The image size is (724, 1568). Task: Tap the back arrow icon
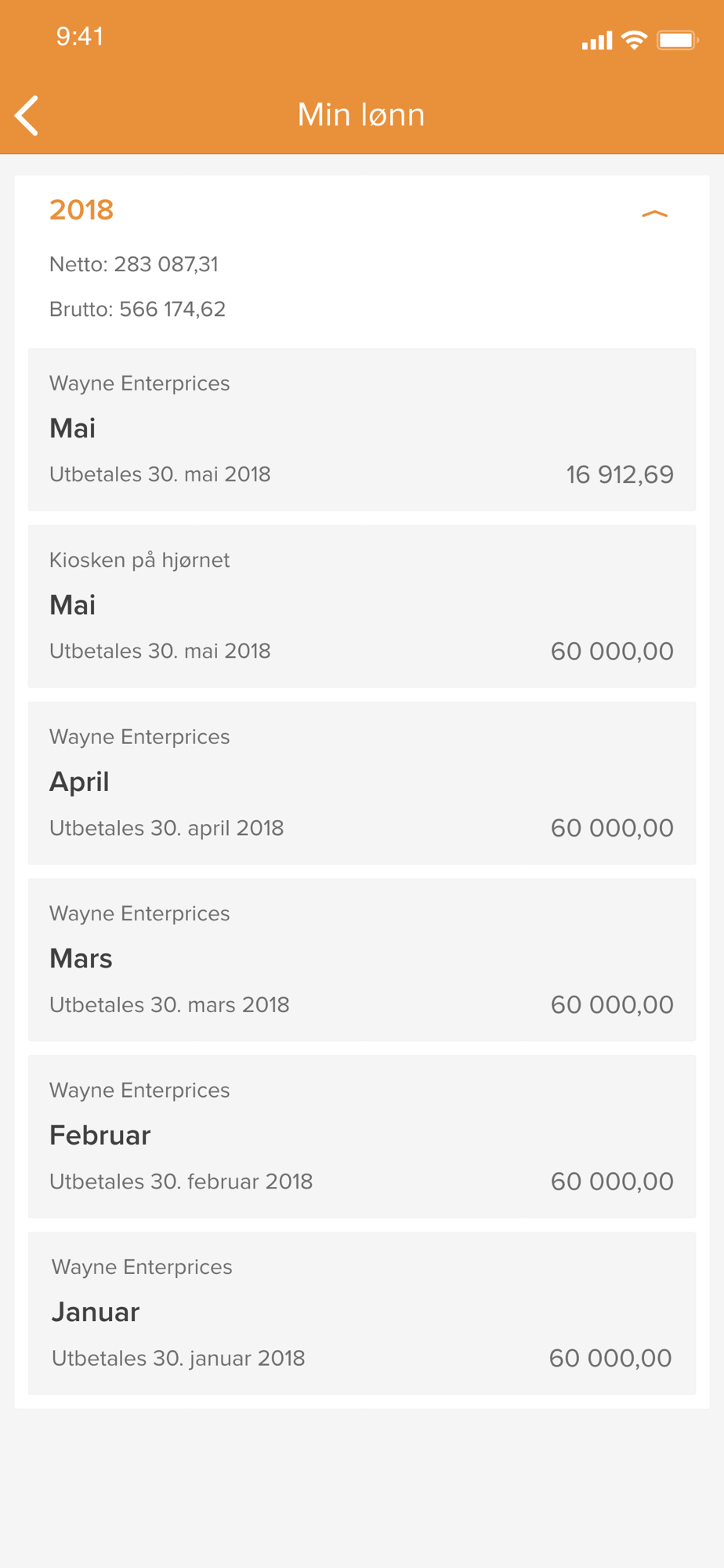(27, 116)
